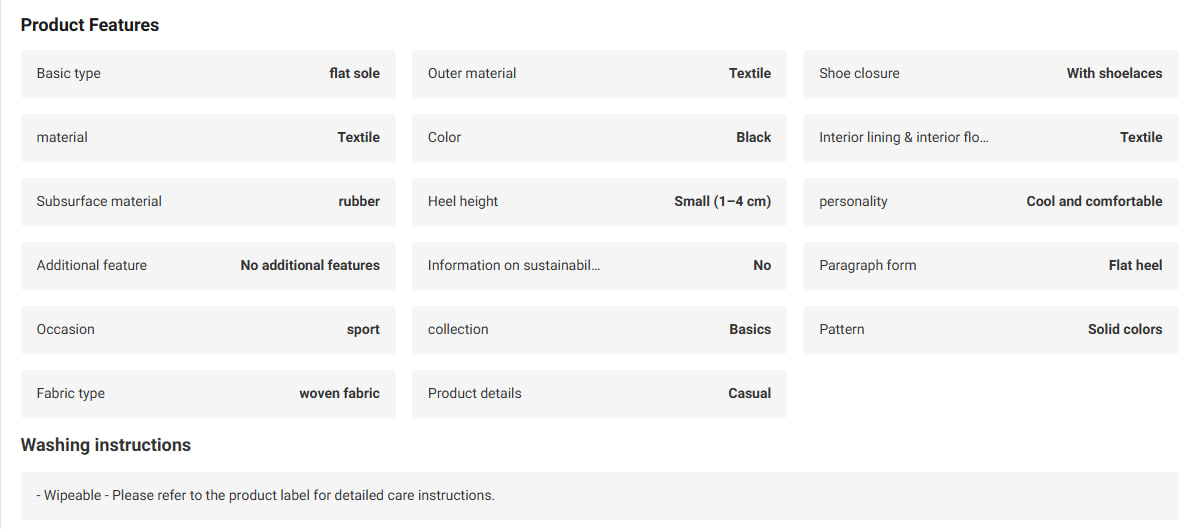Select the Outer material Textile cell
Viewport: 1197px width, 529px height.
pyautogui.click(x=599, y=73)
